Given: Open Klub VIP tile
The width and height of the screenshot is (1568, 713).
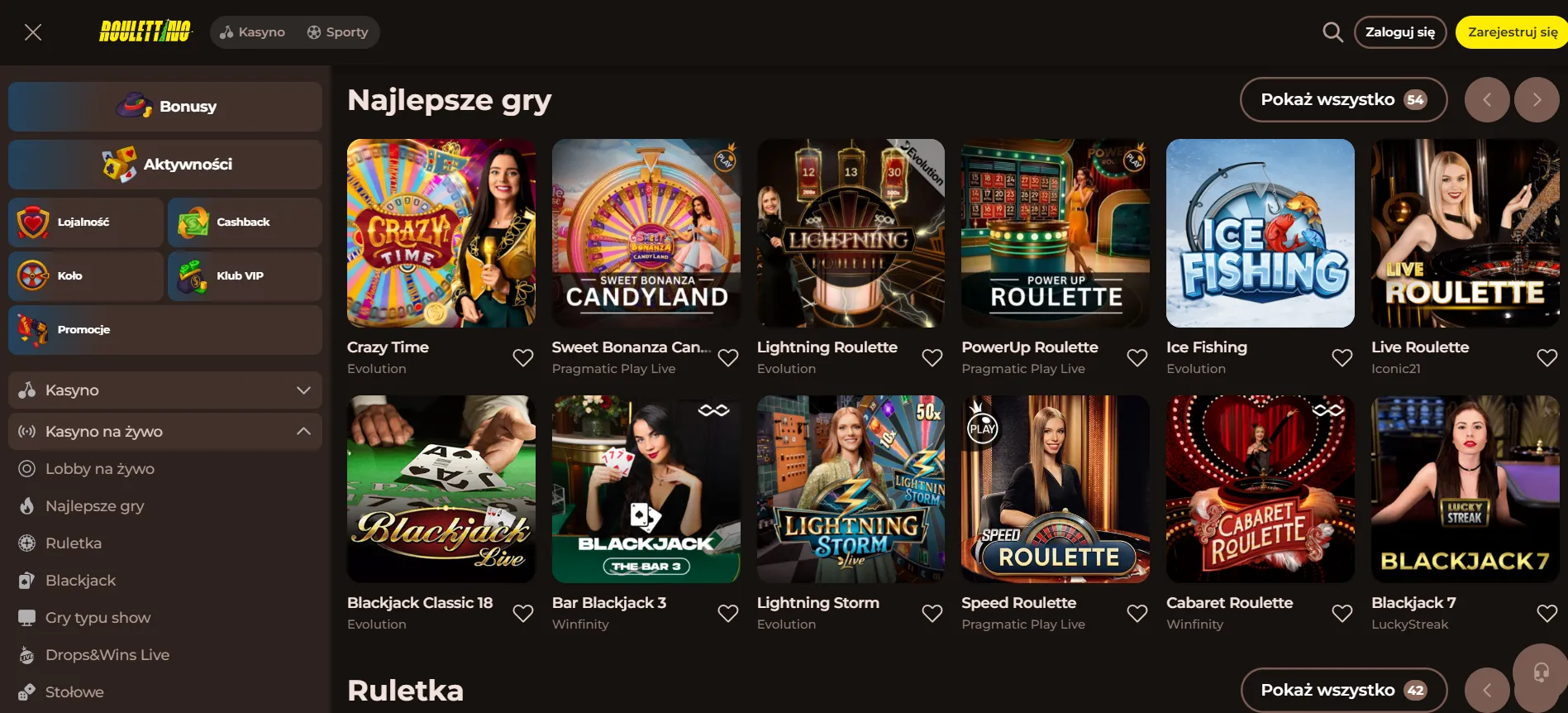Looking at the screenshot, I should click(245, 275).
